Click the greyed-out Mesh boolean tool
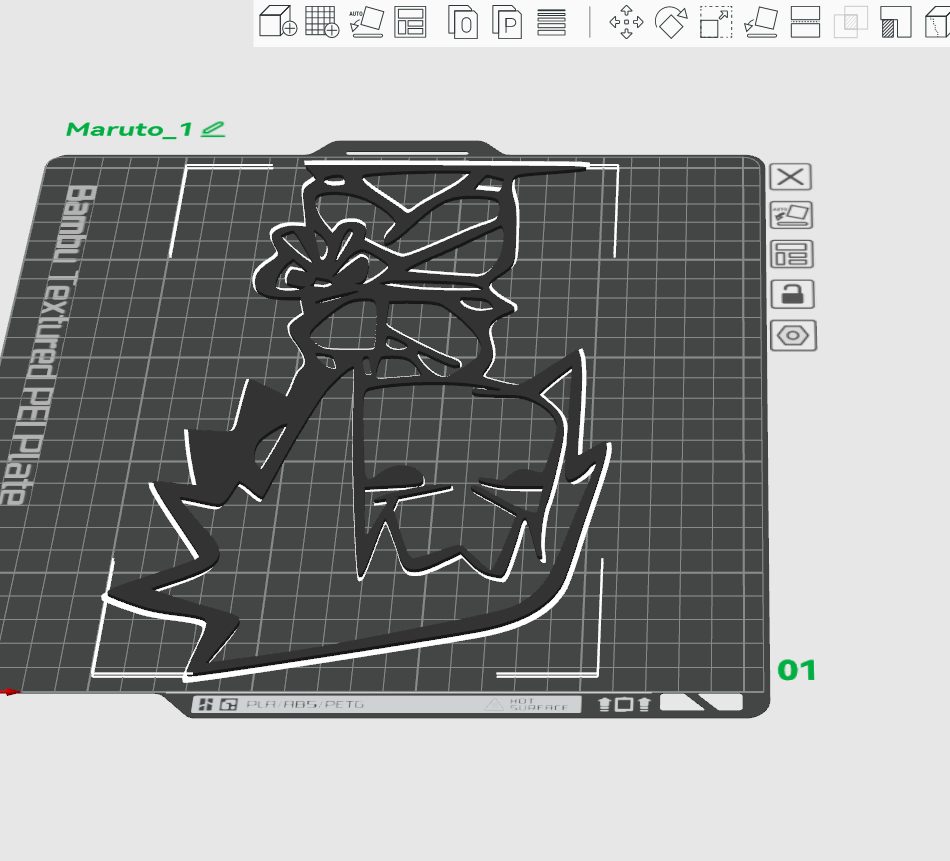Screen dimensions: 950x861 pos(851,22)
